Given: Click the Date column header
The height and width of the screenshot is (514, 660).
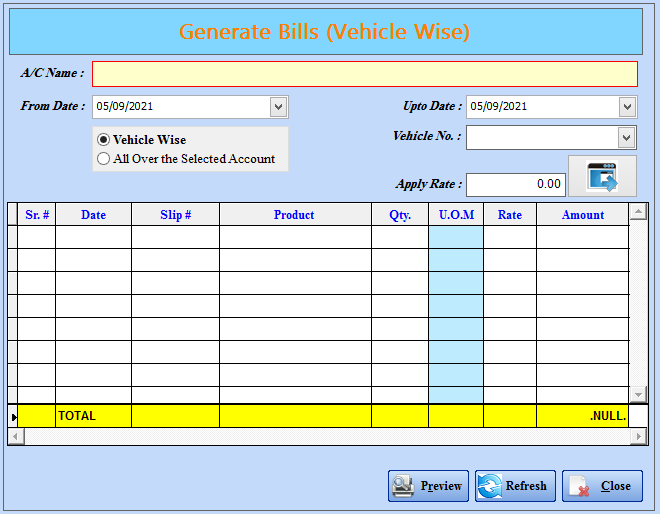Looking at the screenshot, I should click(x=93, y=215).
